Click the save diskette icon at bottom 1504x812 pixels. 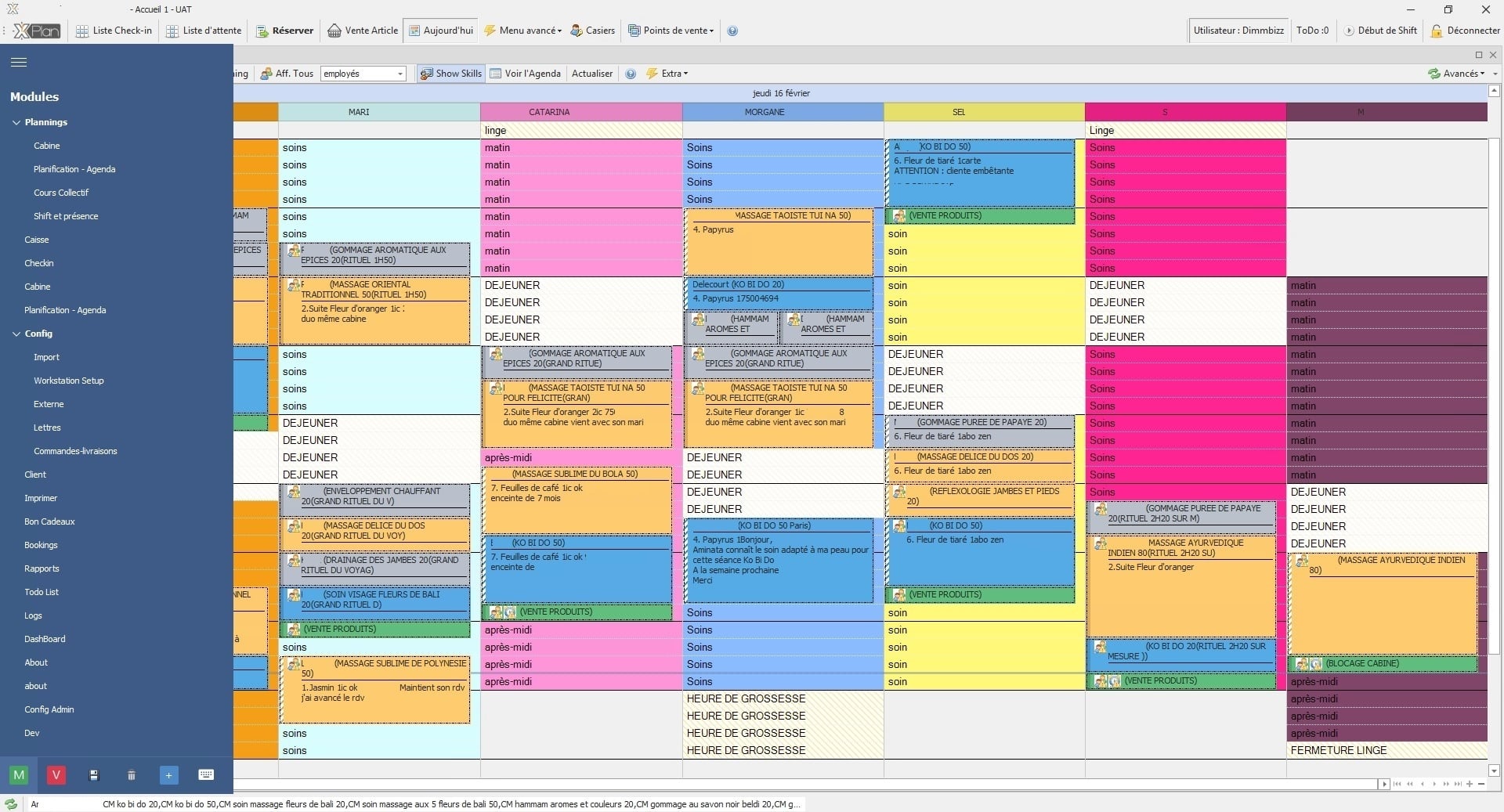[x=95, y=775]
